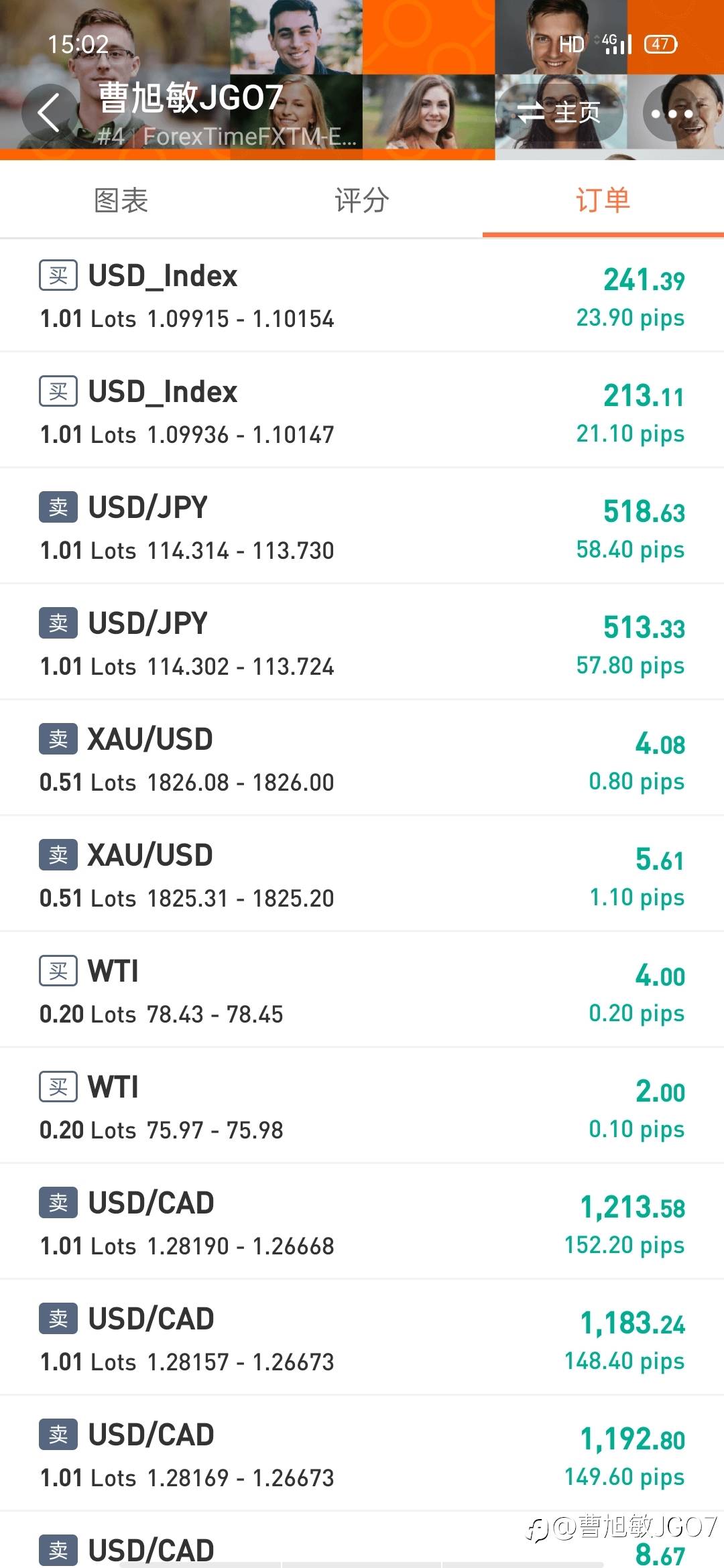This screenshot has width=724, height=1568.
Task: Tap the #4 ForexTimeFXTM account label
Action: click(x=227, y=137)
